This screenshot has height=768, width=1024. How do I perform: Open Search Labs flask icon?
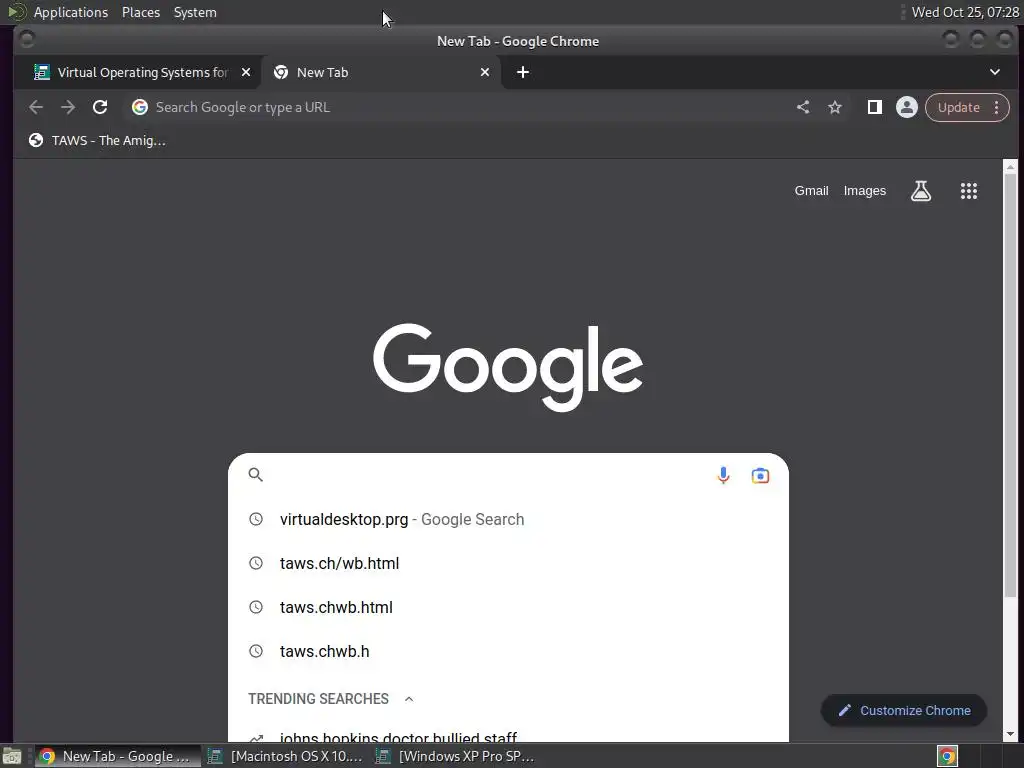pyautogui.click(x=921, y=191)
